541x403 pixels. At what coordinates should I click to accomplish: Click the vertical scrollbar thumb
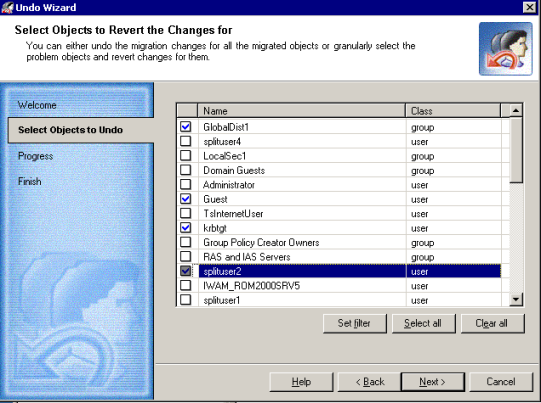pos(516,150)
